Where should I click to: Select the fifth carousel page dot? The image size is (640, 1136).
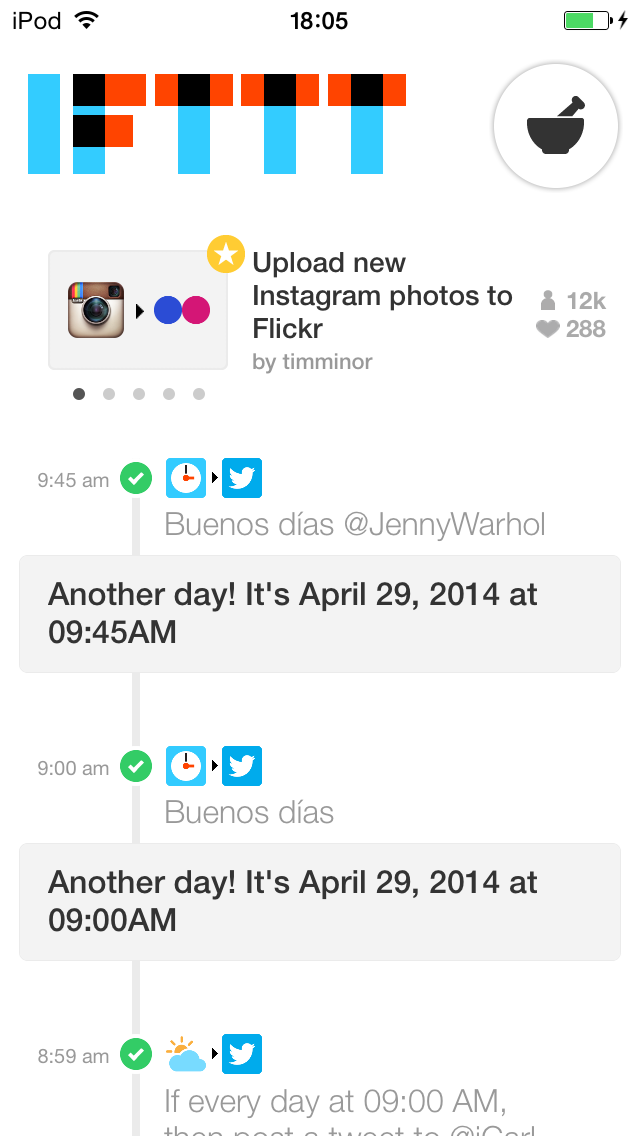pos(199,394)
